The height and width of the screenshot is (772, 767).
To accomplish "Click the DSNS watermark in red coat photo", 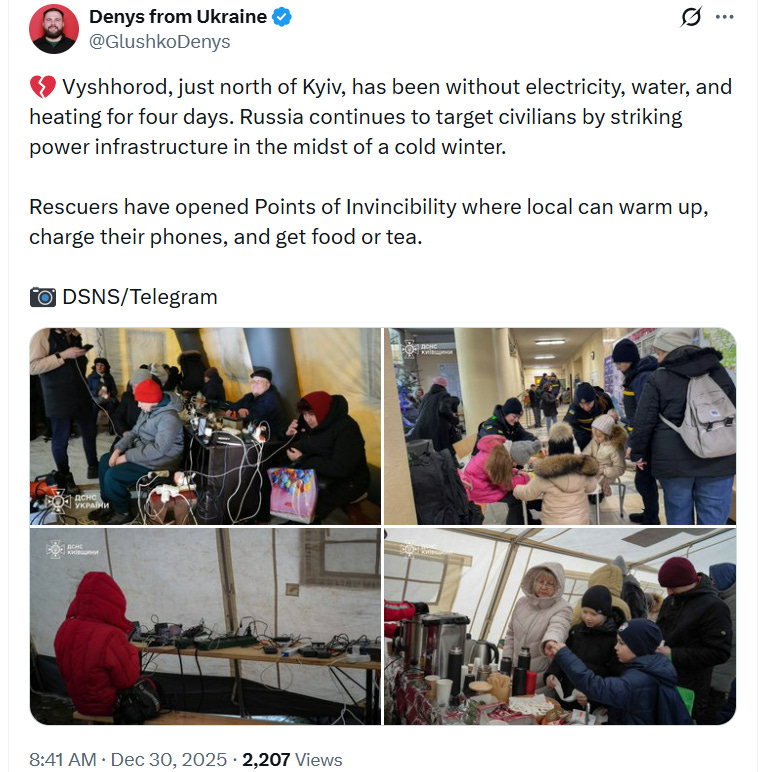I will click(x=72, y=549).
